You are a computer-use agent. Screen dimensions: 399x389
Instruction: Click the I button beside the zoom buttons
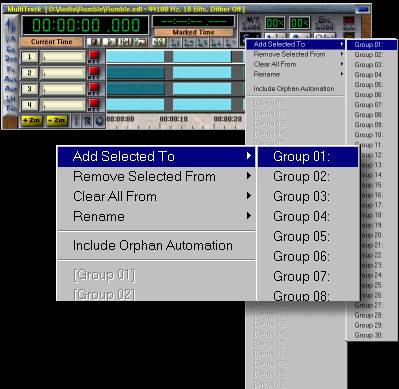(76, 121)
